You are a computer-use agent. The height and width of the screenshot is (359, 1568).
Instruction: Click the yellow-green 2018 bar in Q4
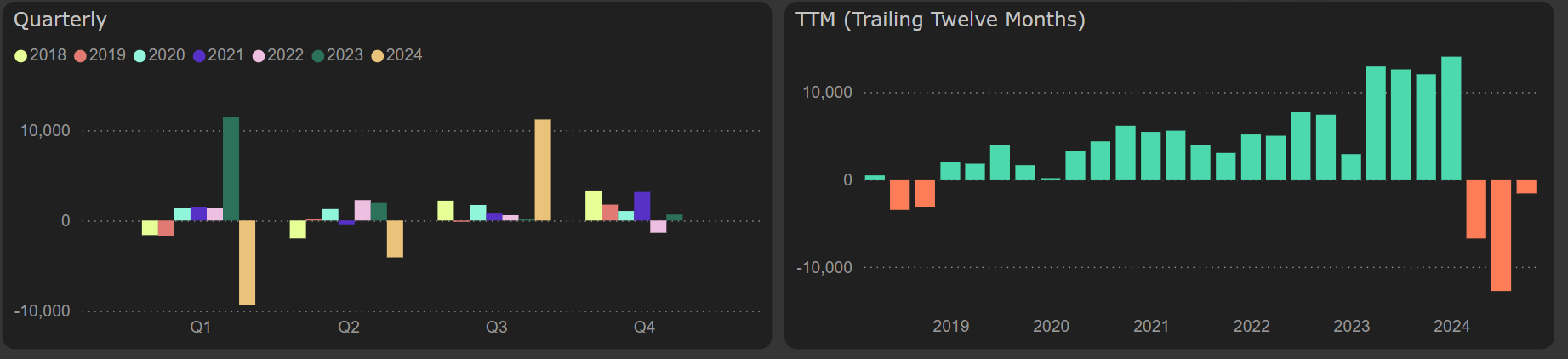point(593,205)
